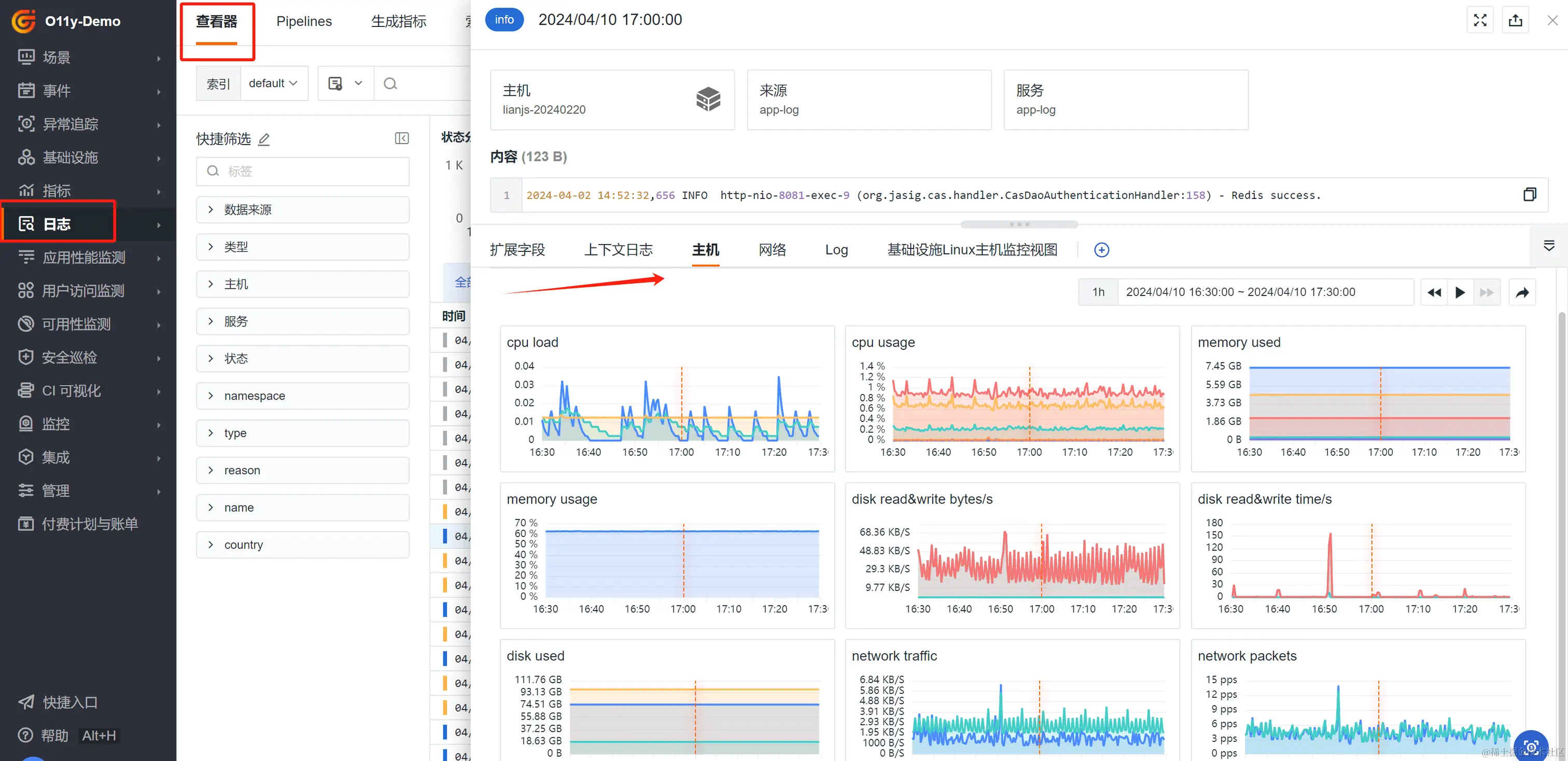Click the 标签 search field
This screenshot has width=1568, height=761.
point(311,172)
